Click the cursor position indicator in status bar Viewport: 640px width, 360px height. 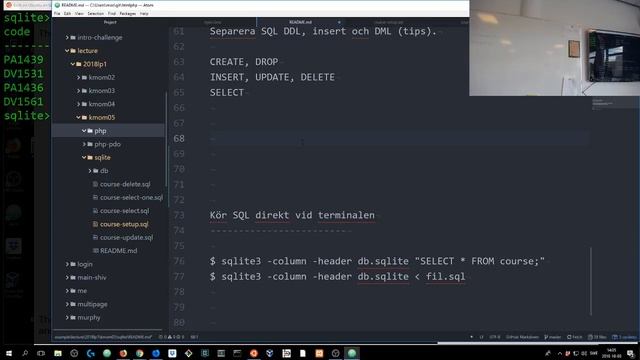tap(194, 337)
